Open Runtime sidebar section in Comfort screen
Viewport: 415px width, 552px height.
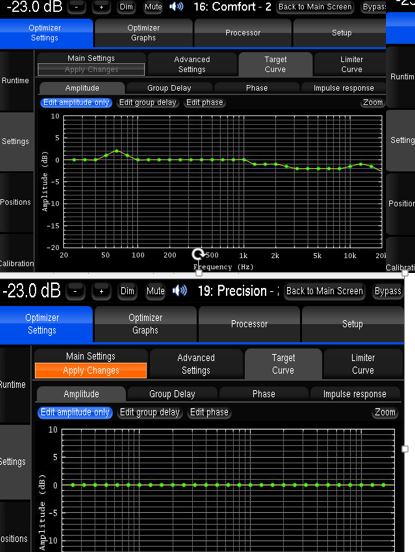[16, 81]
